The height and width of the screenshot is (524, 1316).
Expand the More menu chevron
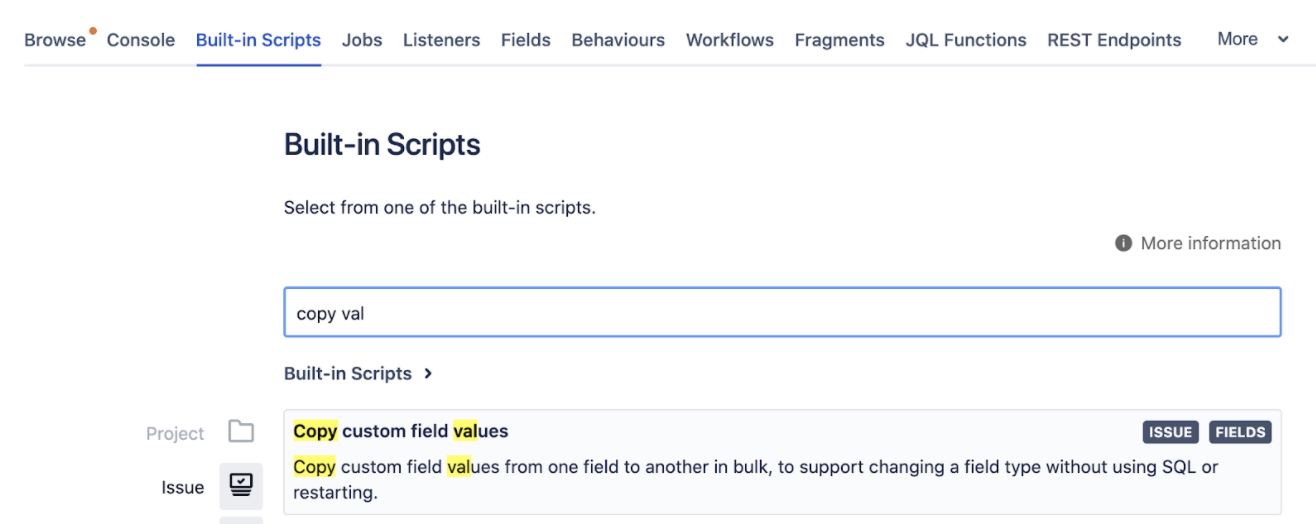click(x=1284, y=40)
